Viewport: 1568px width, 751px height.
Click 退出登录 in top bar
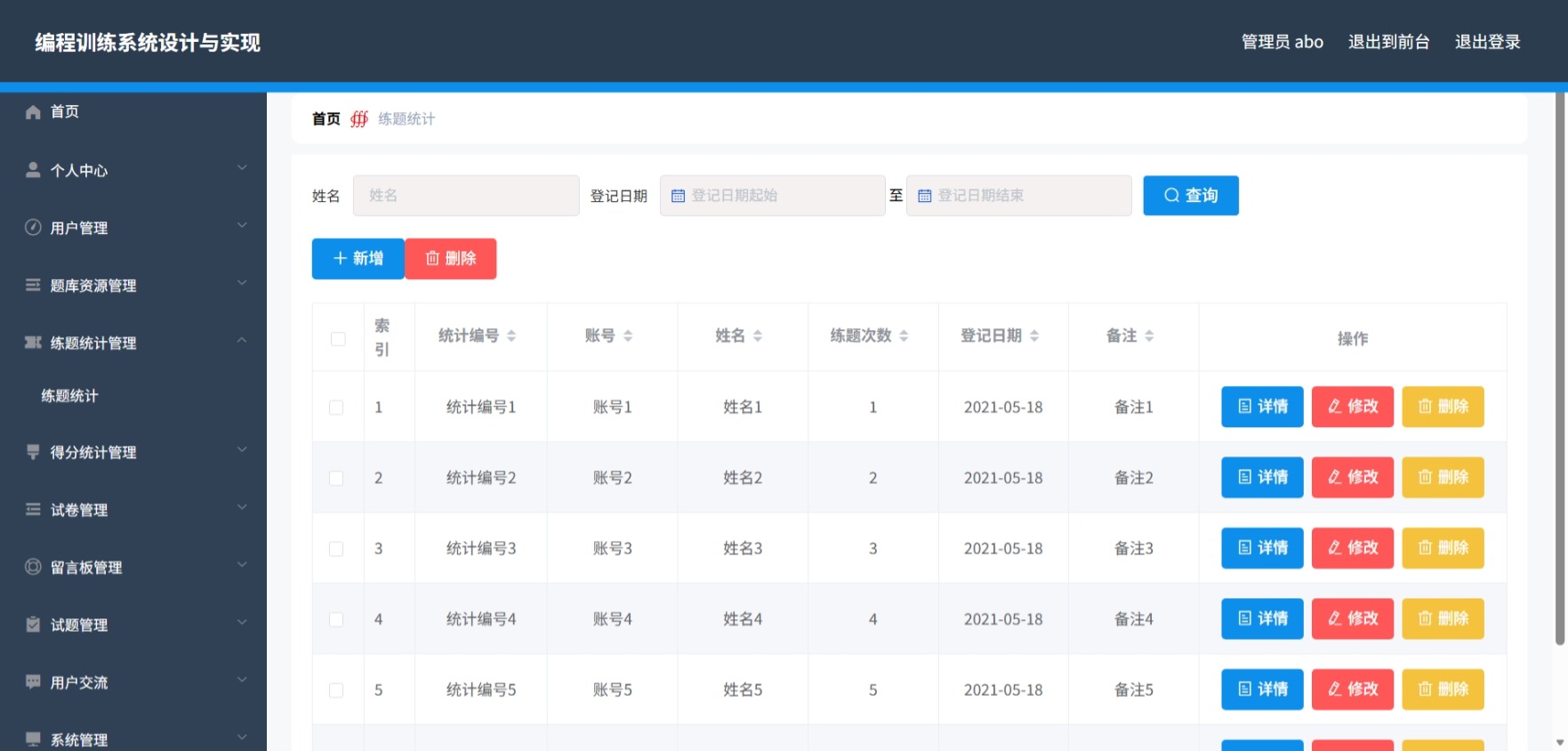[x=1487, y=42]
